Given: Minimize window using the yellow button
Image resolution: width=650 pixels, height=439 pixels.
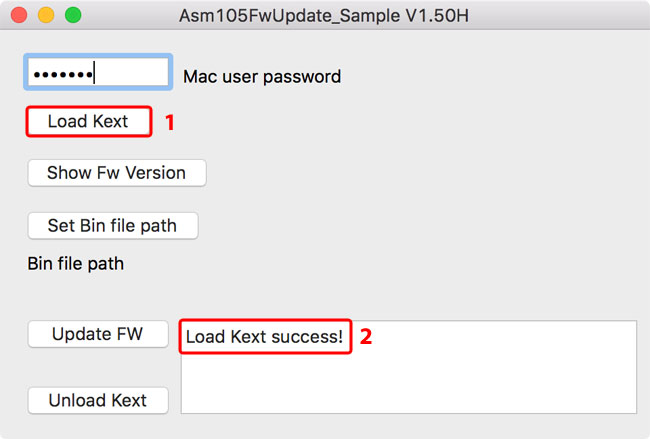Looking at the screenshot, I should coord(46,16).
